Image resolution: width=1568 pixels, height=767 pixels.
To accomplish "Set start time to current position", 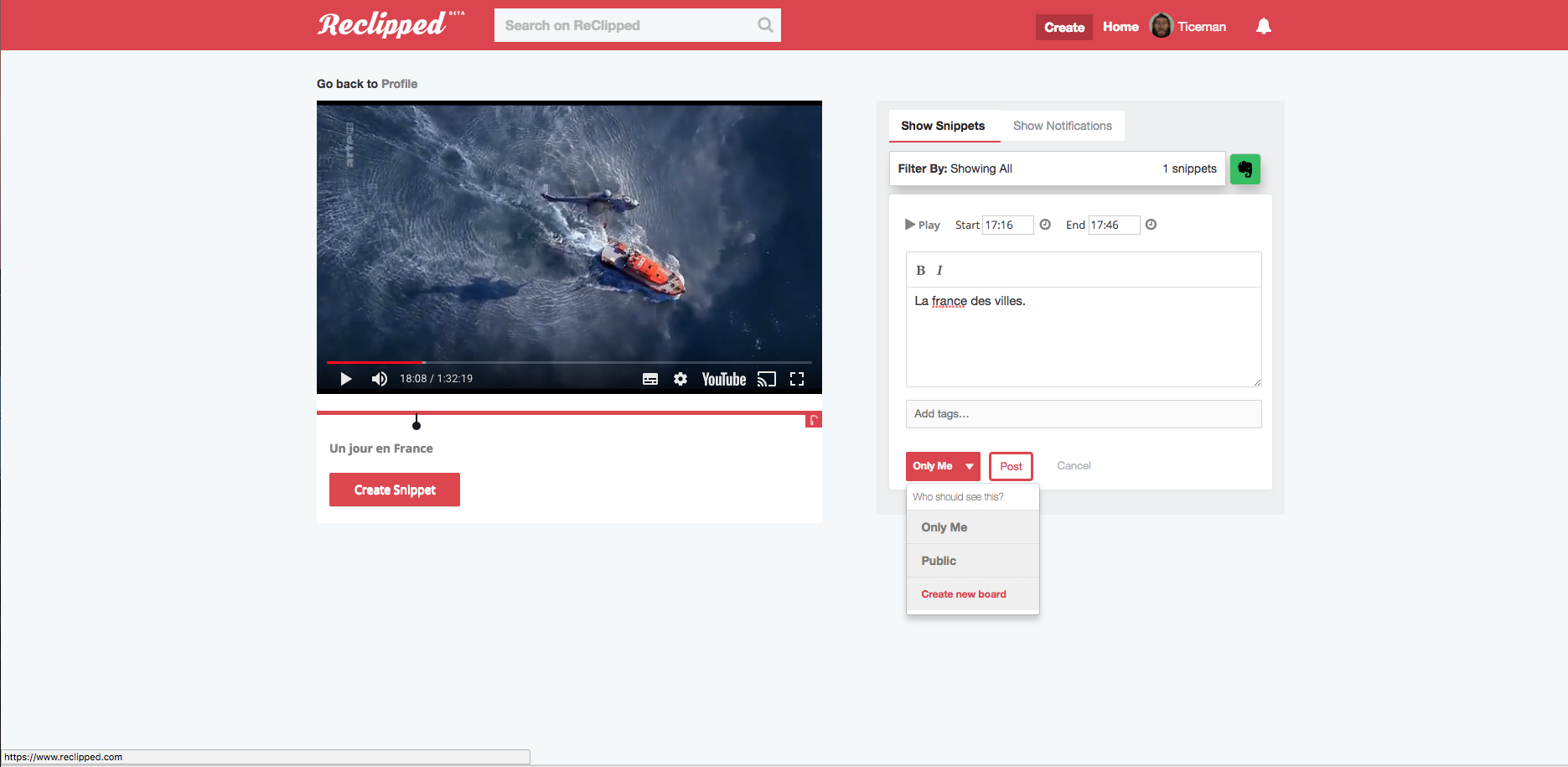I will [1045, 225].
